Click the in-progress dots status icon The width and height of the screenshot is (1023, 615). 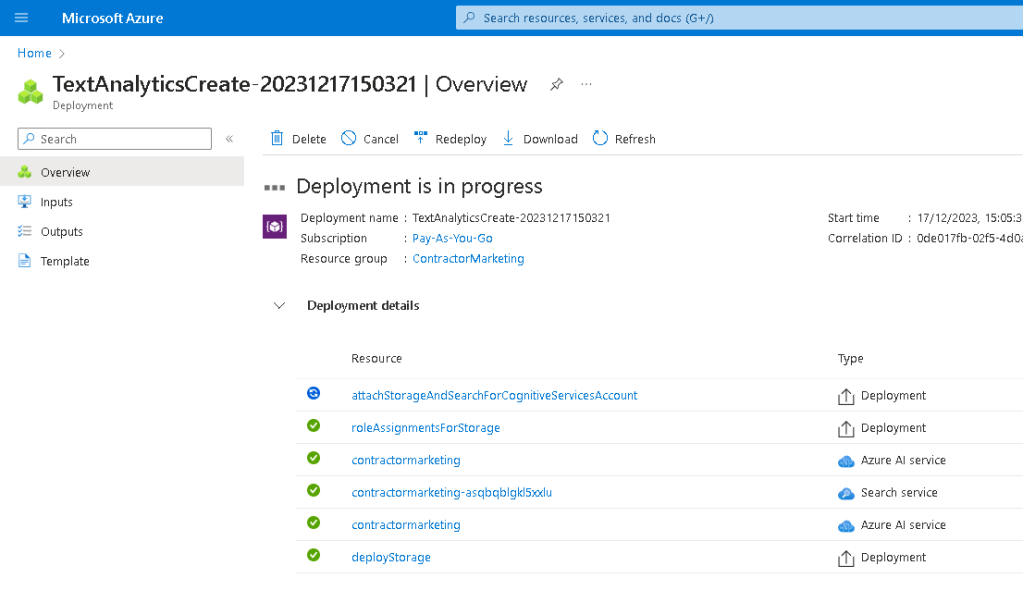[275, 188]
